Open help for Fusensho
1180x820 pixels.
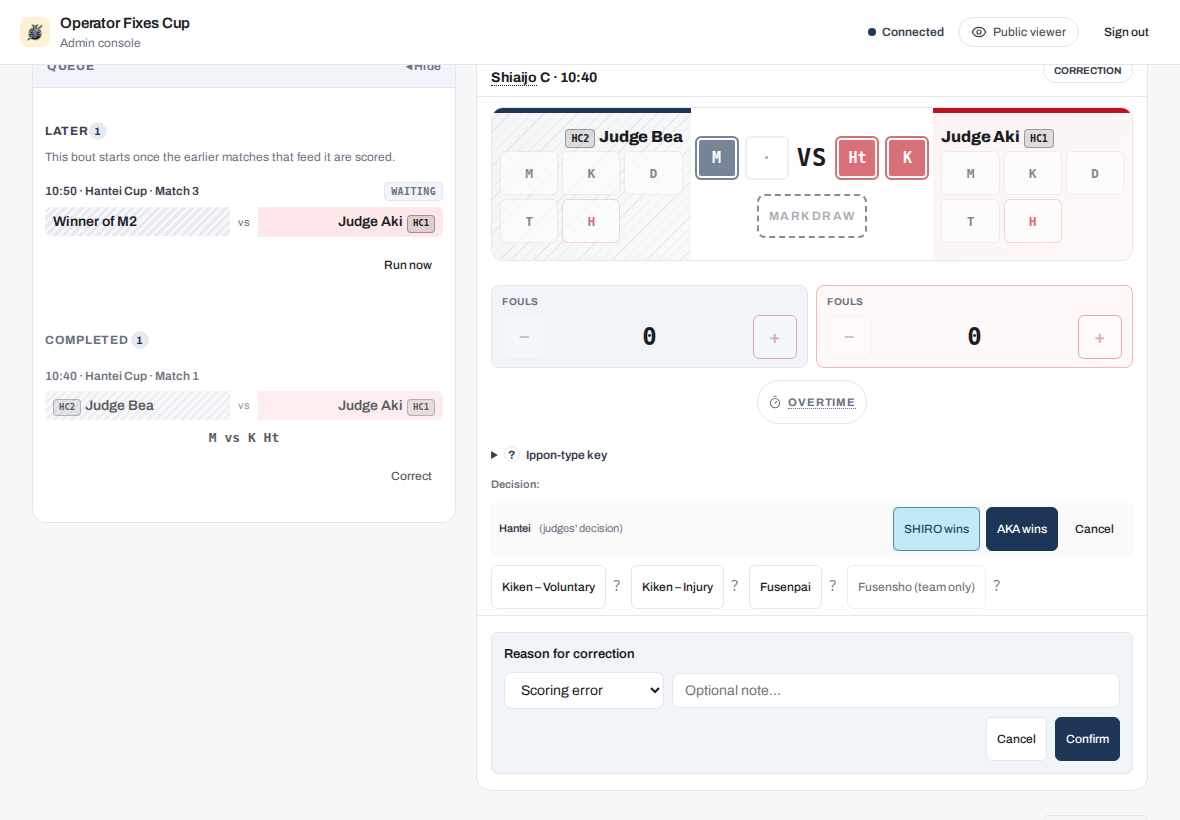coord(996,586)
